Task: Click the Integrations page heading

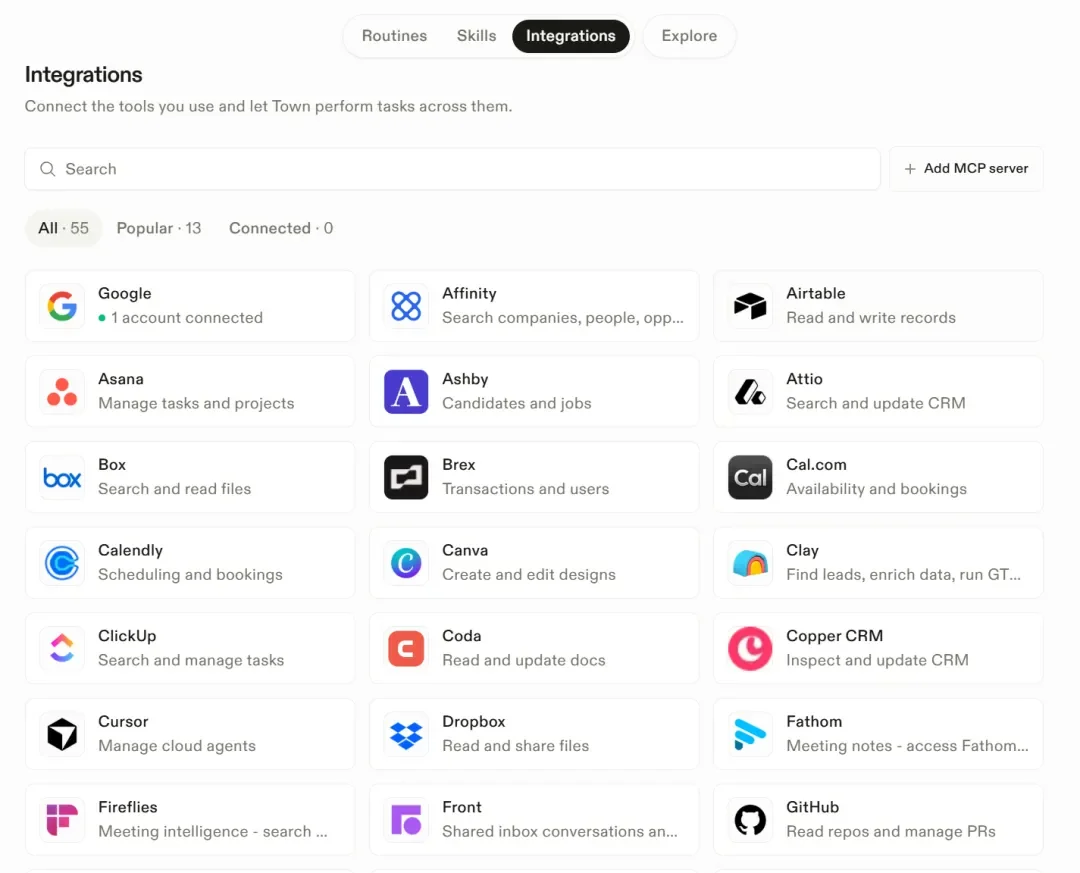Action: pyautogui.click(x=83, y=74)
